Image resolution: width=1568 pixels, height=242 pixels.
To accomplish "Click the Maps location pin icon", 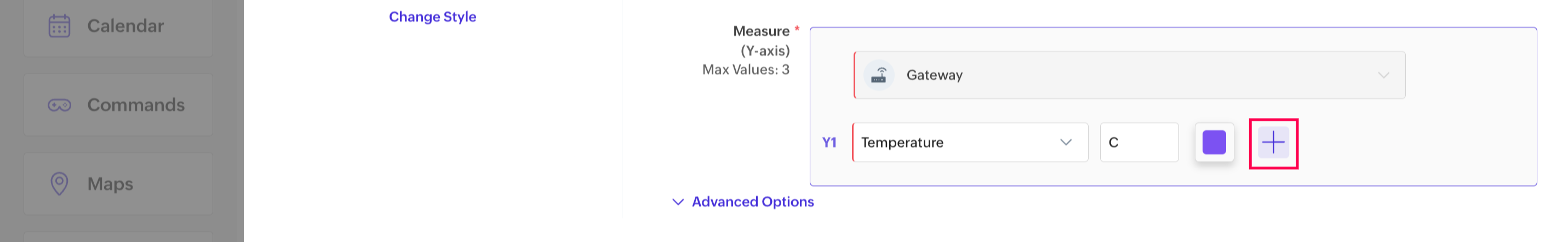I will point(59,183).
